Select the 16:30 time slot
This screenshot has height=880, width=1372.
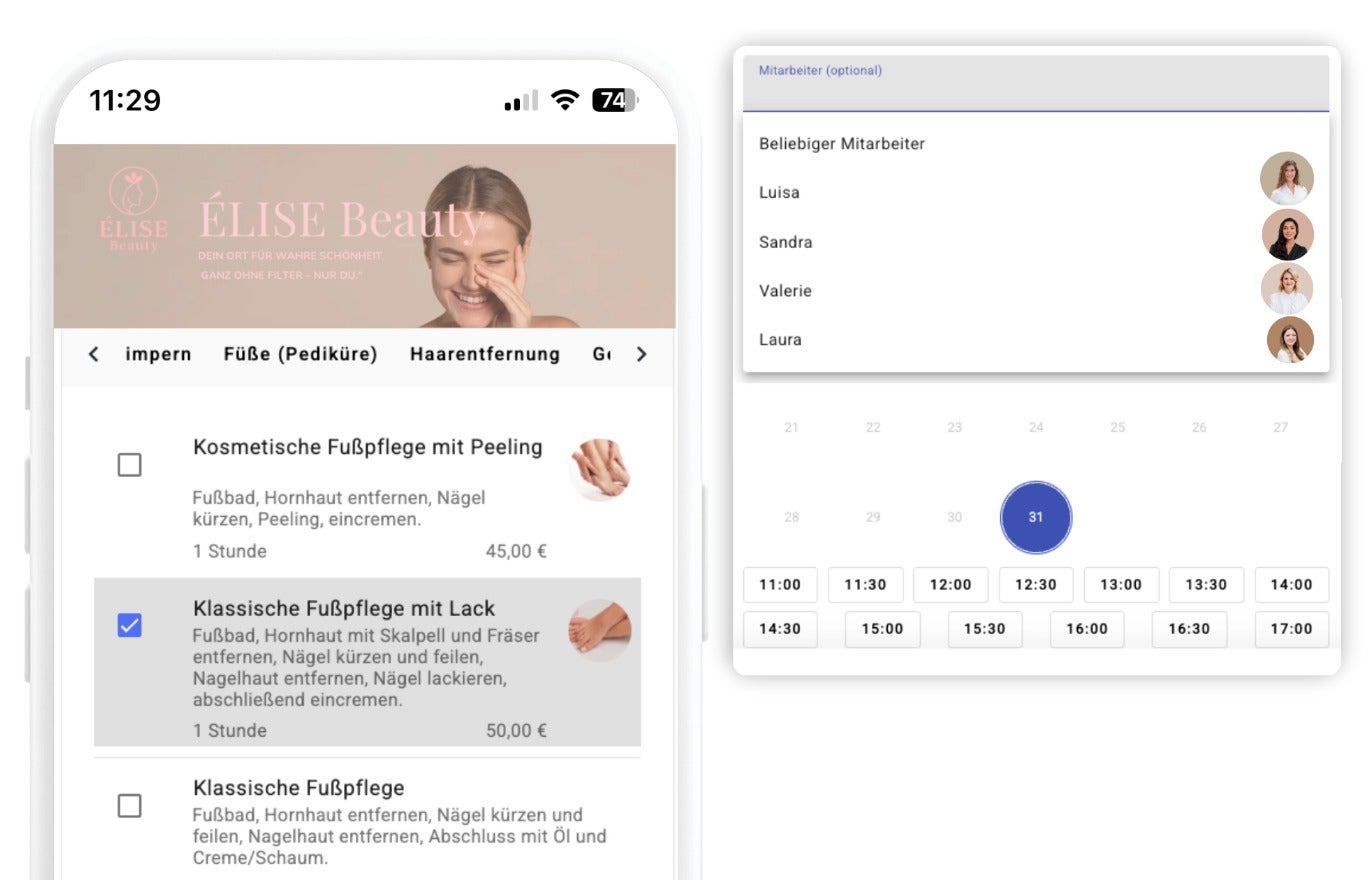pos(1189,629)
